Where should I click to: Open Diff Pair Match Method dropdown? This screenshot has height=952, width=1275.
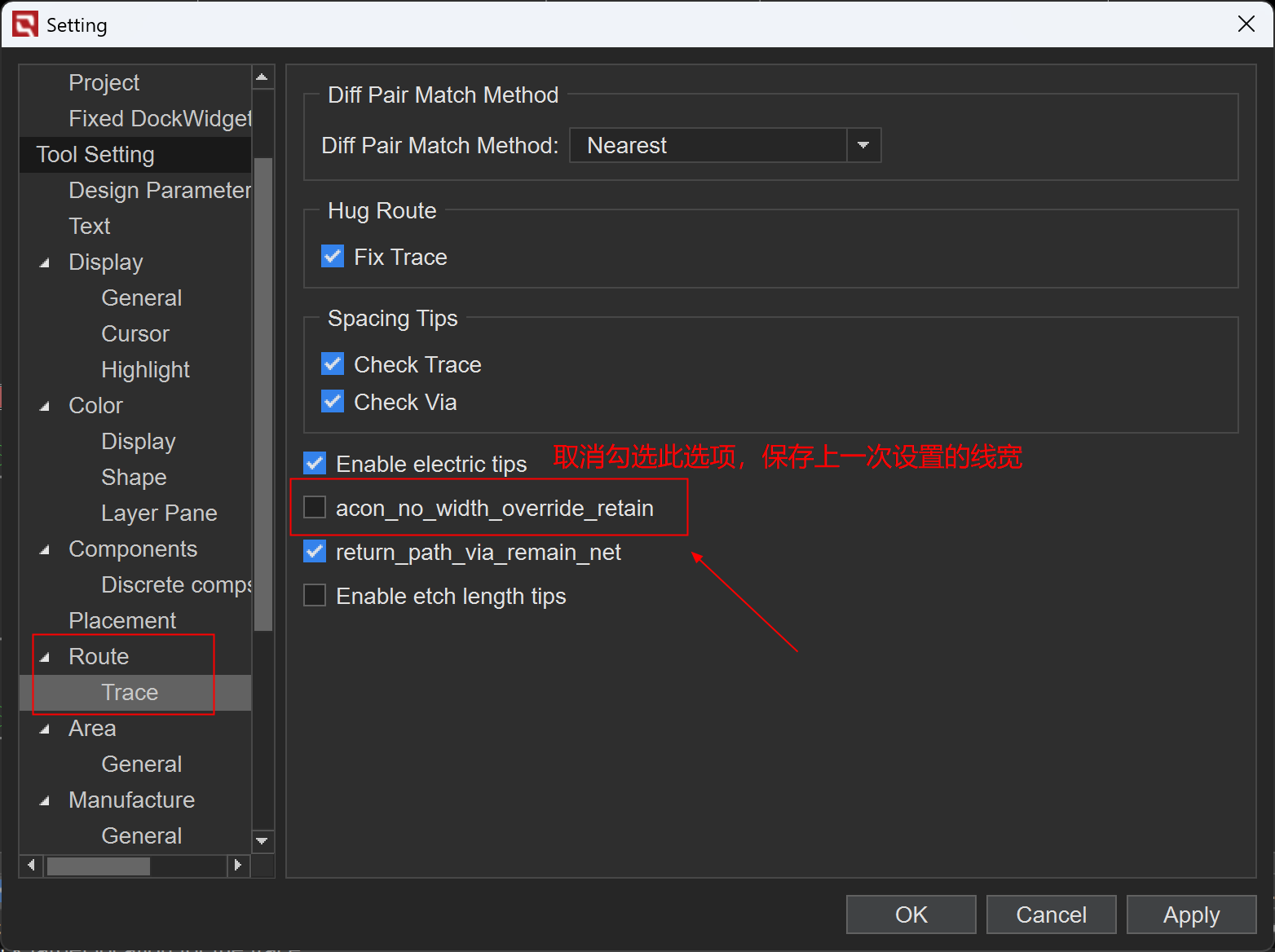coord(862,146)
